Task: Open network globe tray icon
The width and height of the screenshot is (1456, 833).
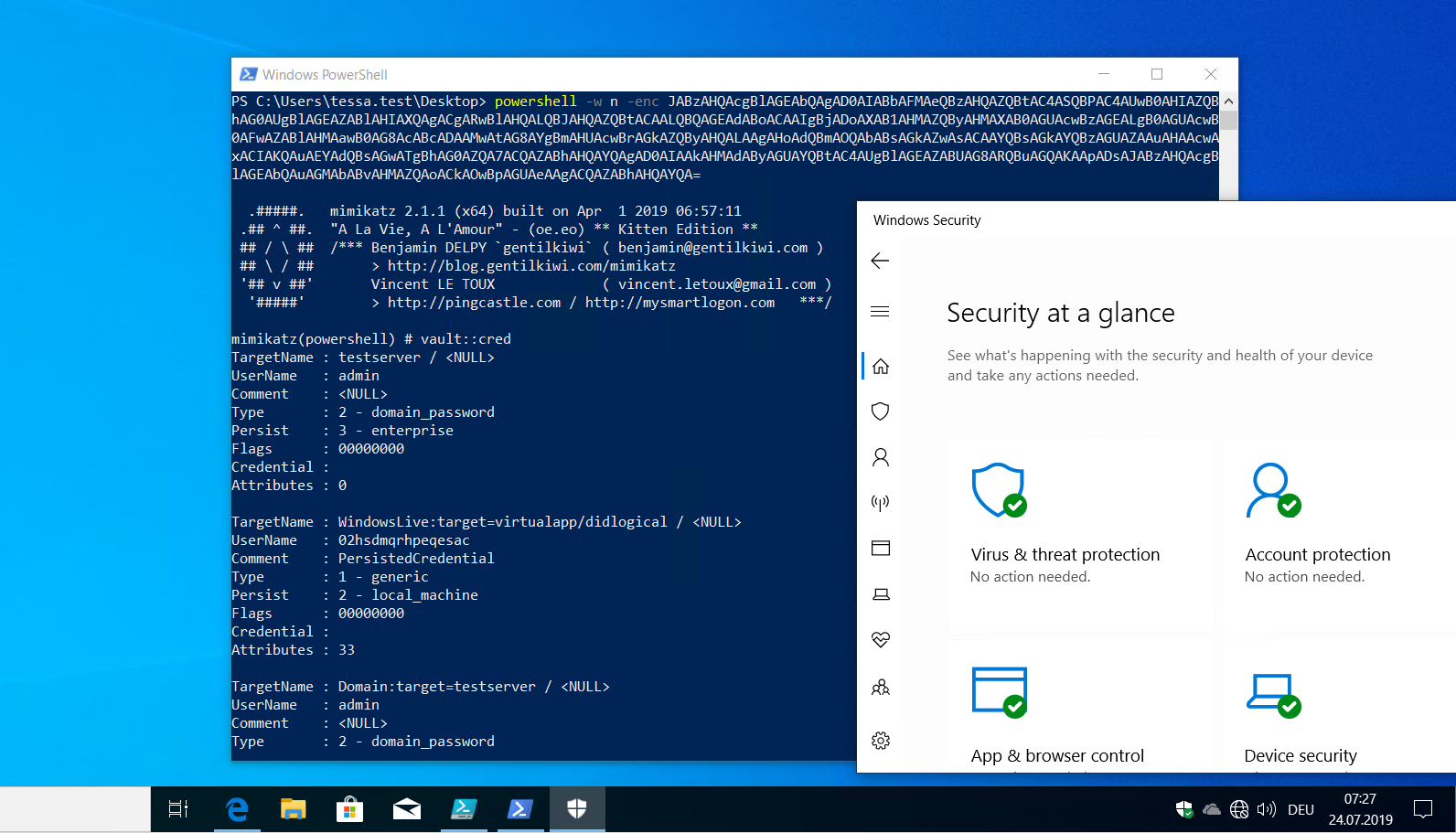Action: coord(1239,809)
